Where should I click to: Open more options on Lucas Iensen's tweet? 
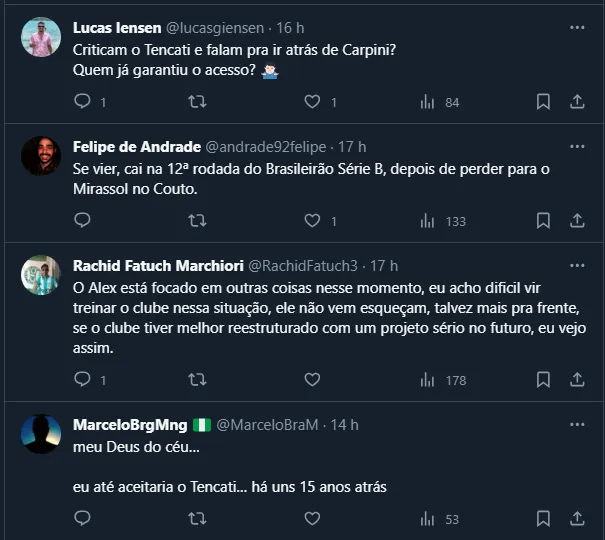pos(577,27)
